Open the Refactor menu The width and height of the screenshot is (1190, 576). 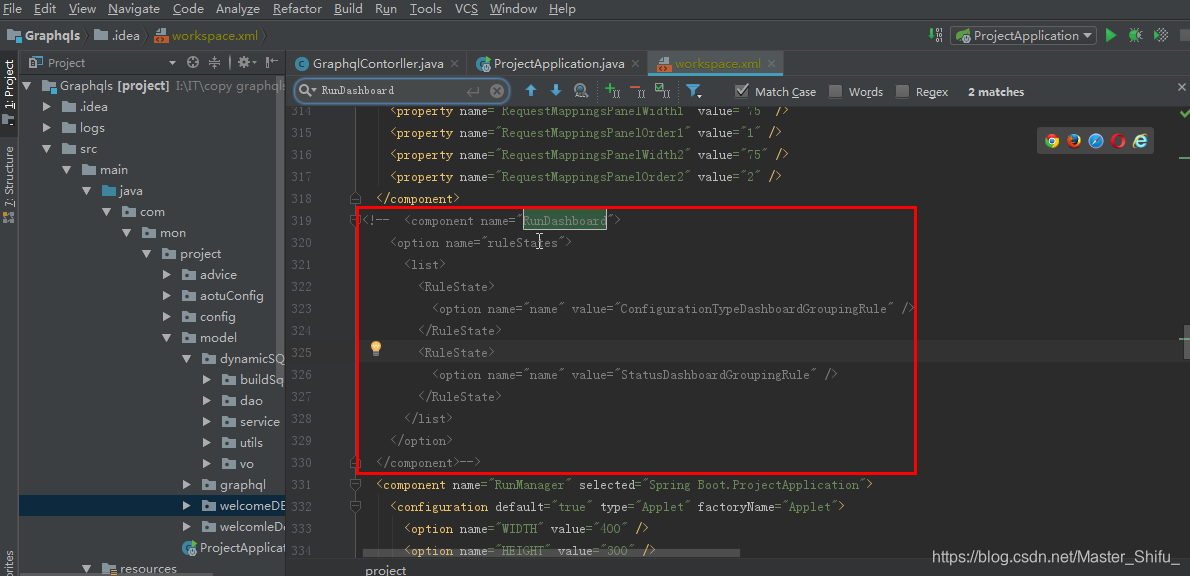298,9
